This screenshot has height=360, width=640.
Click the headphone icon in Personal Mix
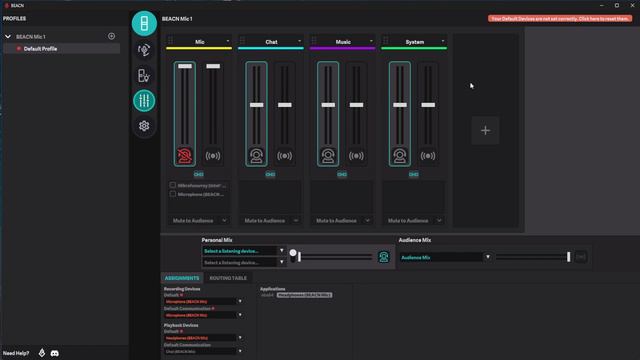click(x=384, y=257)
